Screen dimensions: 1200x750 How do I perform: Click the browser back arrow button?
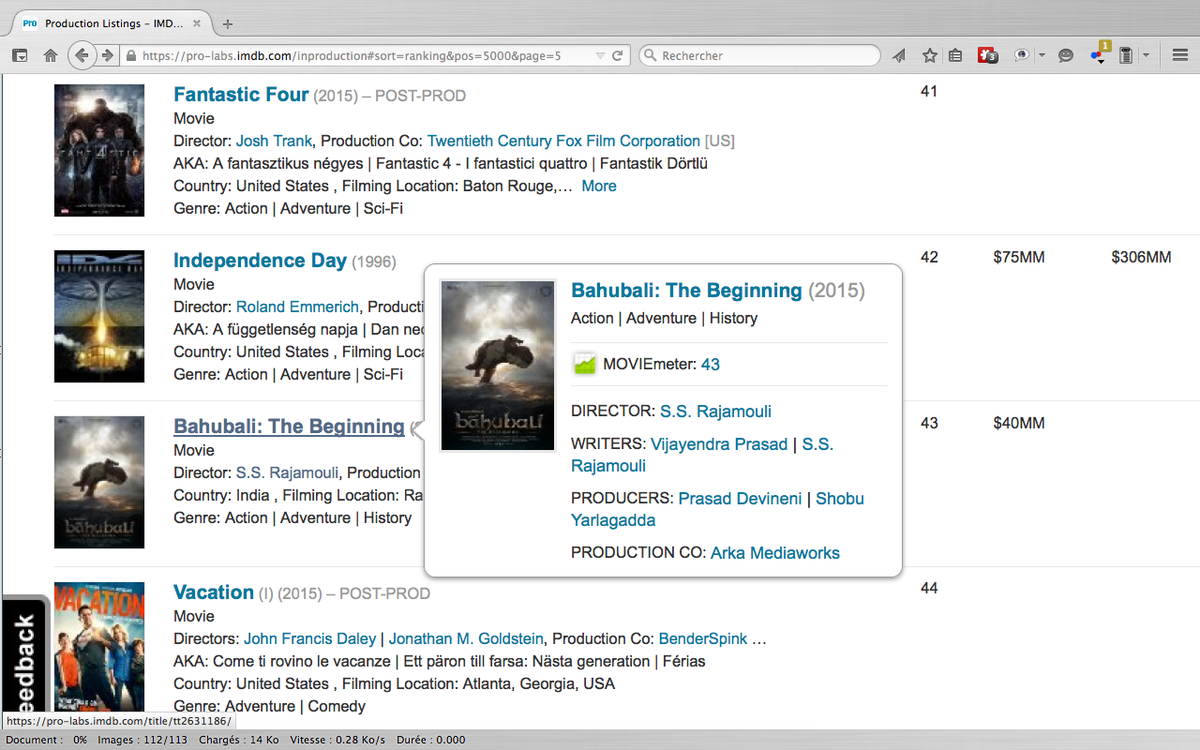click(x=82, y=56)
